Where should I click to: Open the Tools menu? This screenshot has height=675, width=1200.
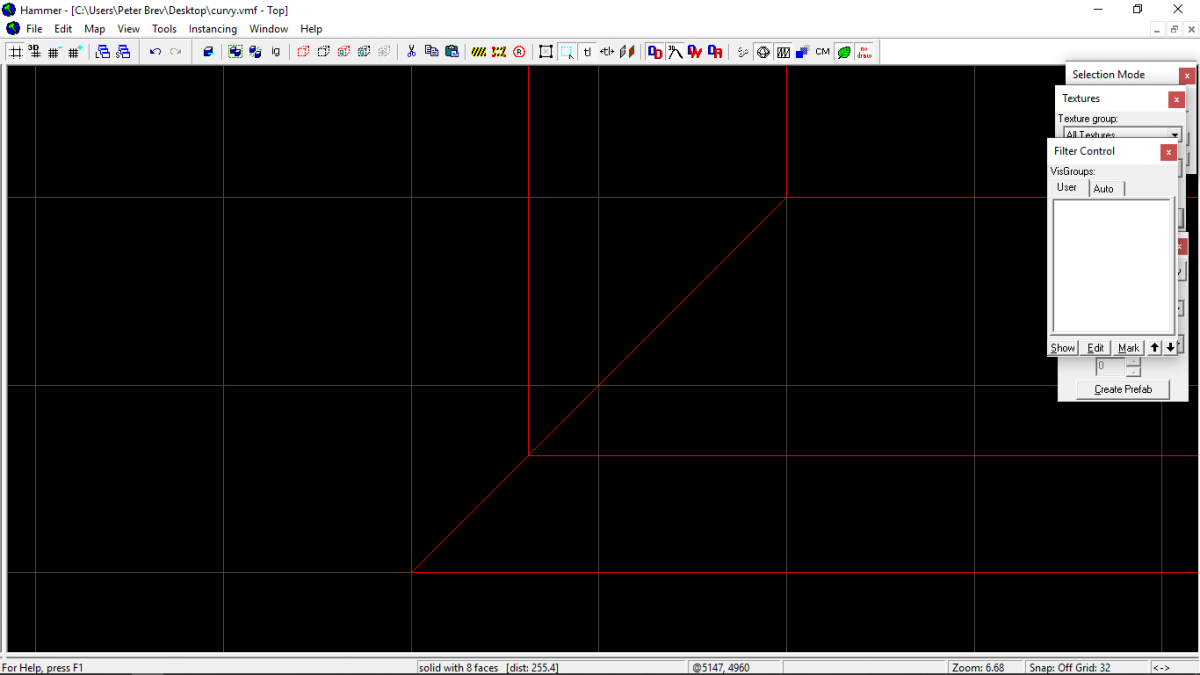(x=164, y=29)
